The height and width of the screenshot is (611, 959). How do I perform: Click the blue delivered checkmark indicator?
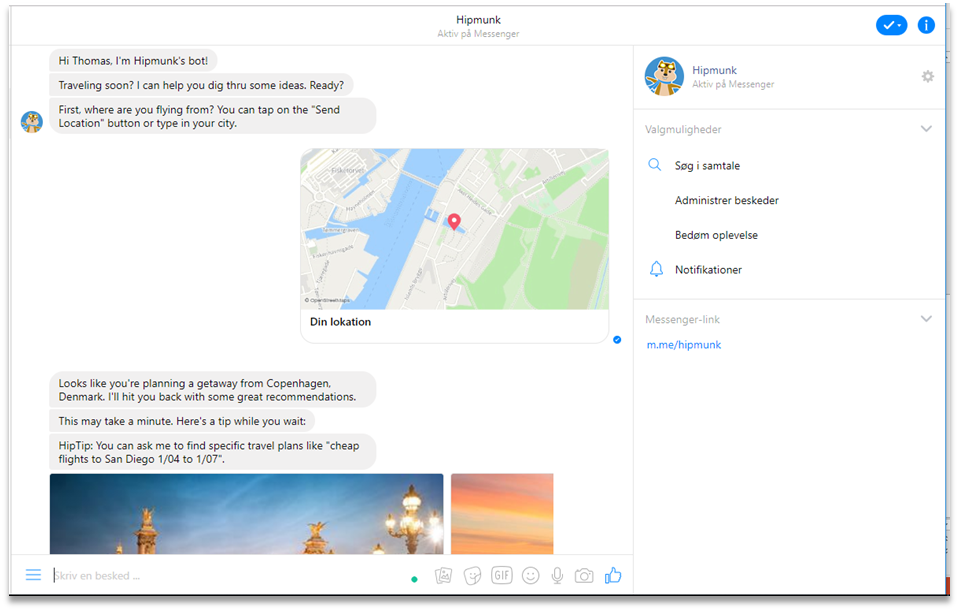coord(617,339)
